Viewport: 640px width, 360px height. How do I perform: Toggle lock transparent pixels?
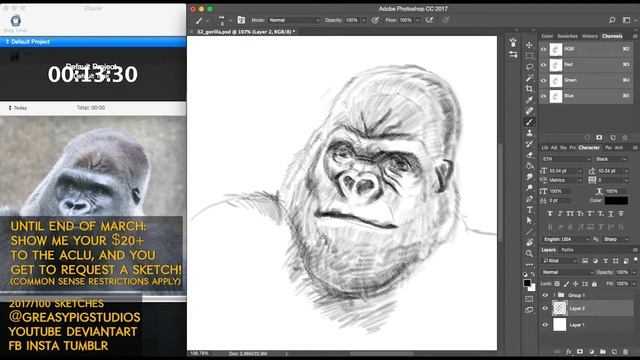[557, 284]
